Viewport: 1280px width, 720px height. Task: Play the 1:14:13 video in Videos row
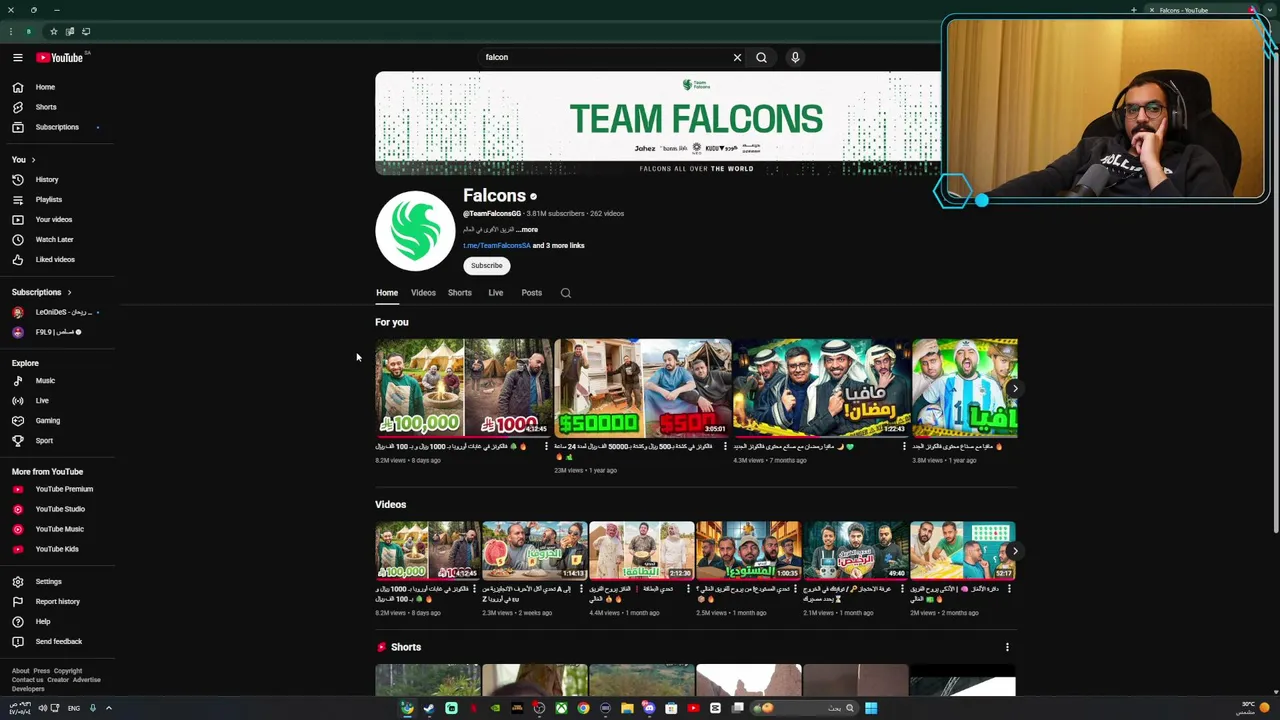pyautogui.click(x=535, y=550)
